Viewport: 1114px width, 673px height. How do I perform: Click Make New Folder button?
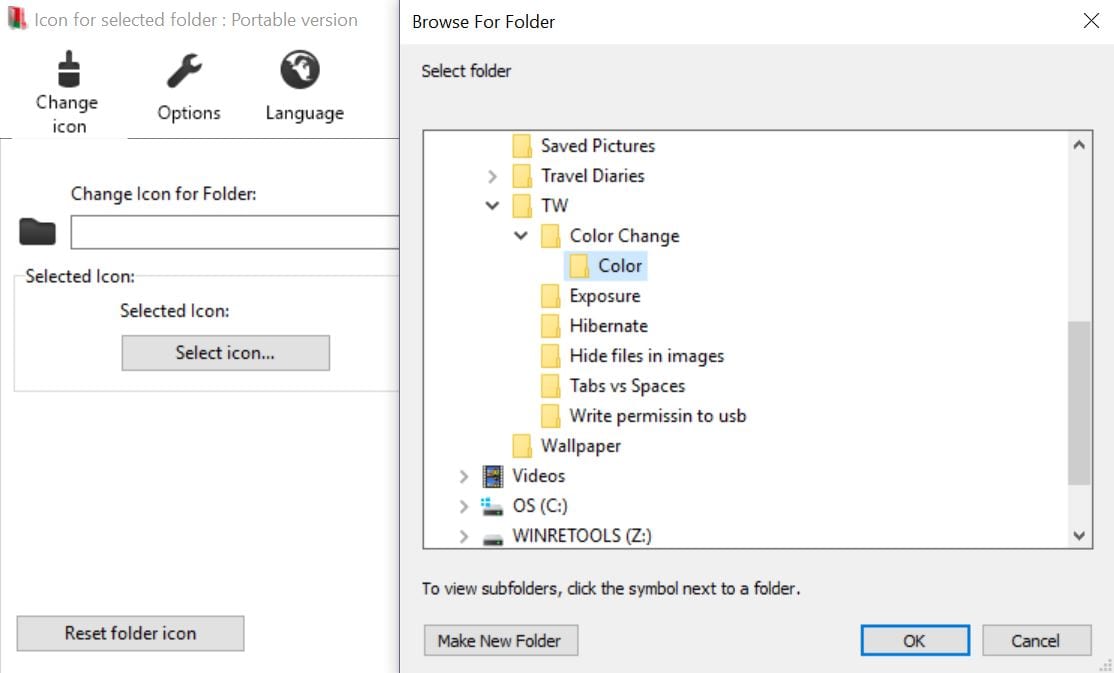pos(501,640)
